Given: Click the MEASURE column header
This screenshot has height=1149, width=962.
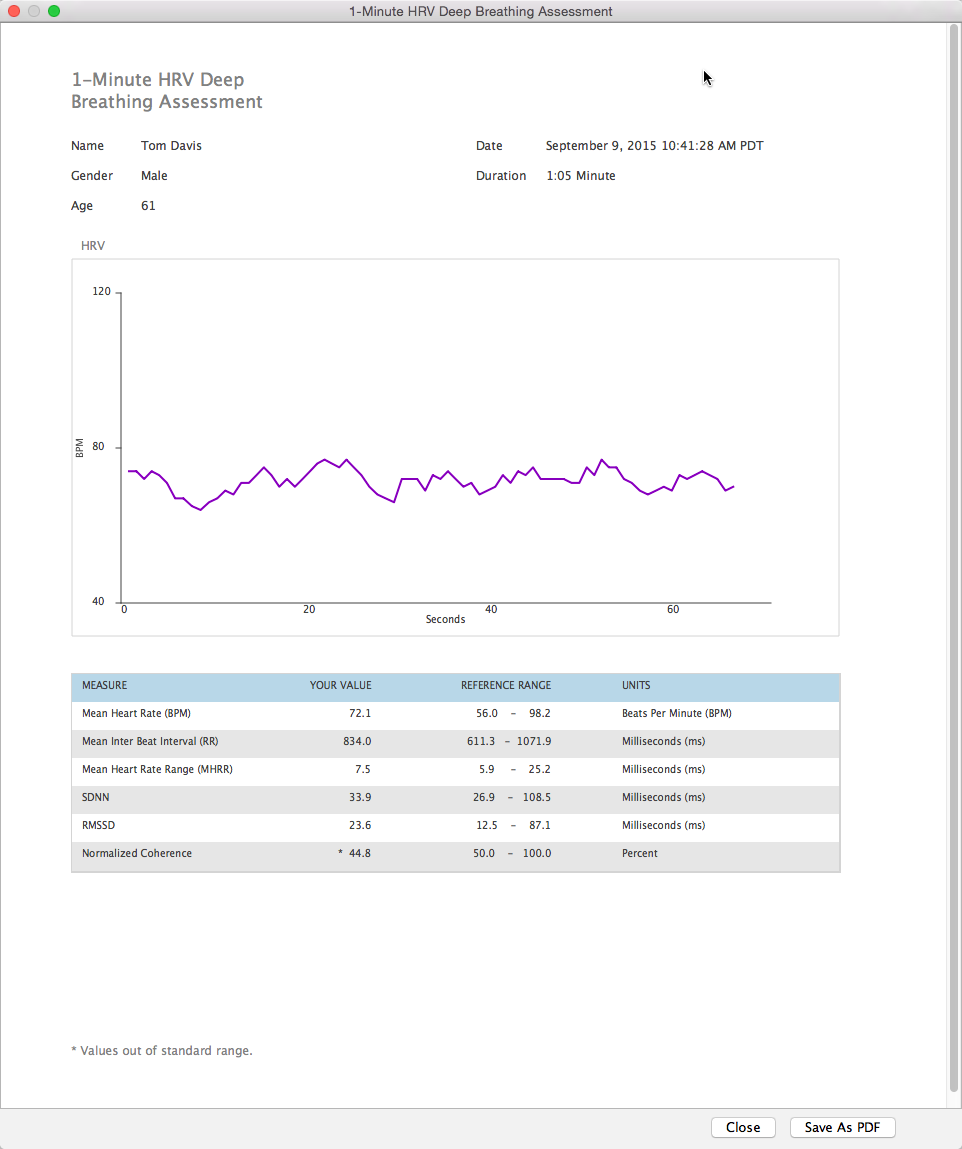Looking at the screenshot, I should pyautogui.click(x=104, y=685).
